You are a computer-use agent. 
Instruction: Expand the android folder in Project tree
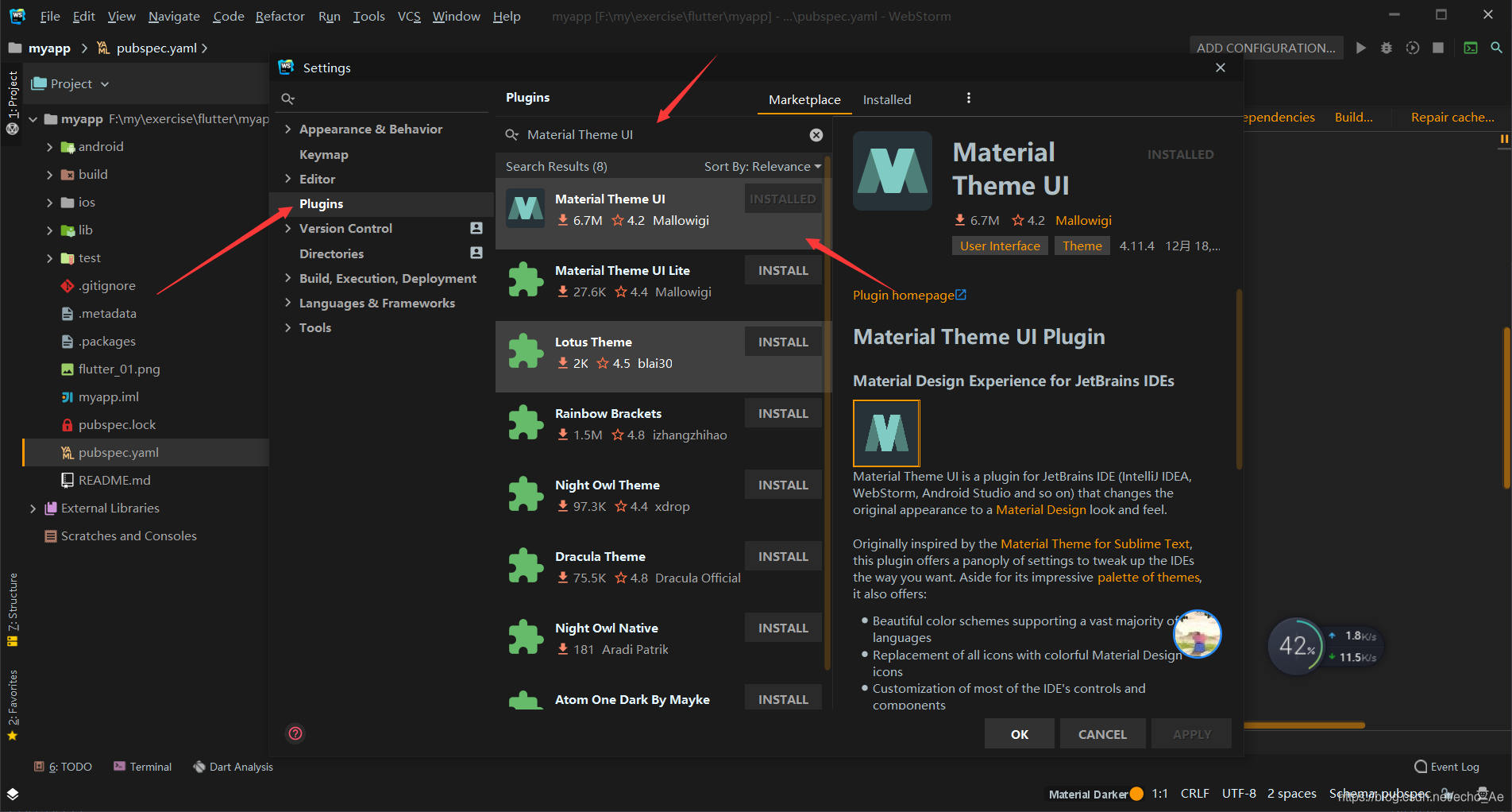(49, 146)
